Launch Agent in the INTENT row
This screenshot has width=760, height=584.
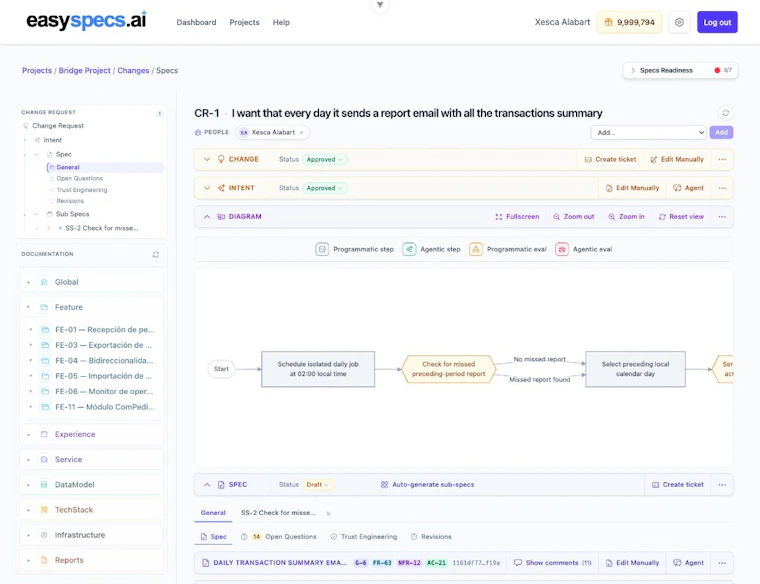click(689, 188)
